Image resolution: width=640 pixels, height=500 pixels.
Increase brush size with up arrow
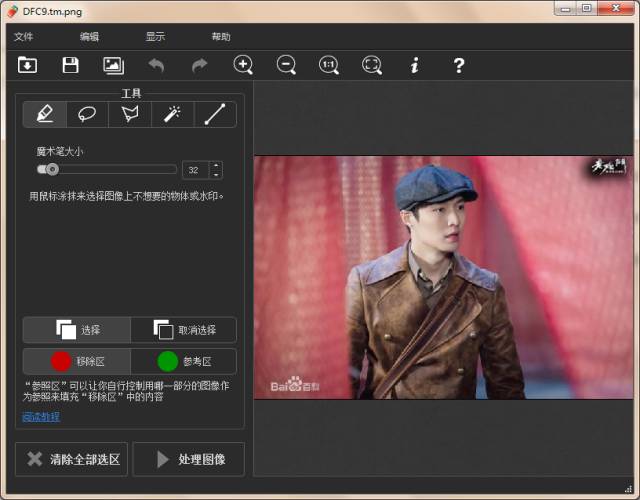point(215,165)
